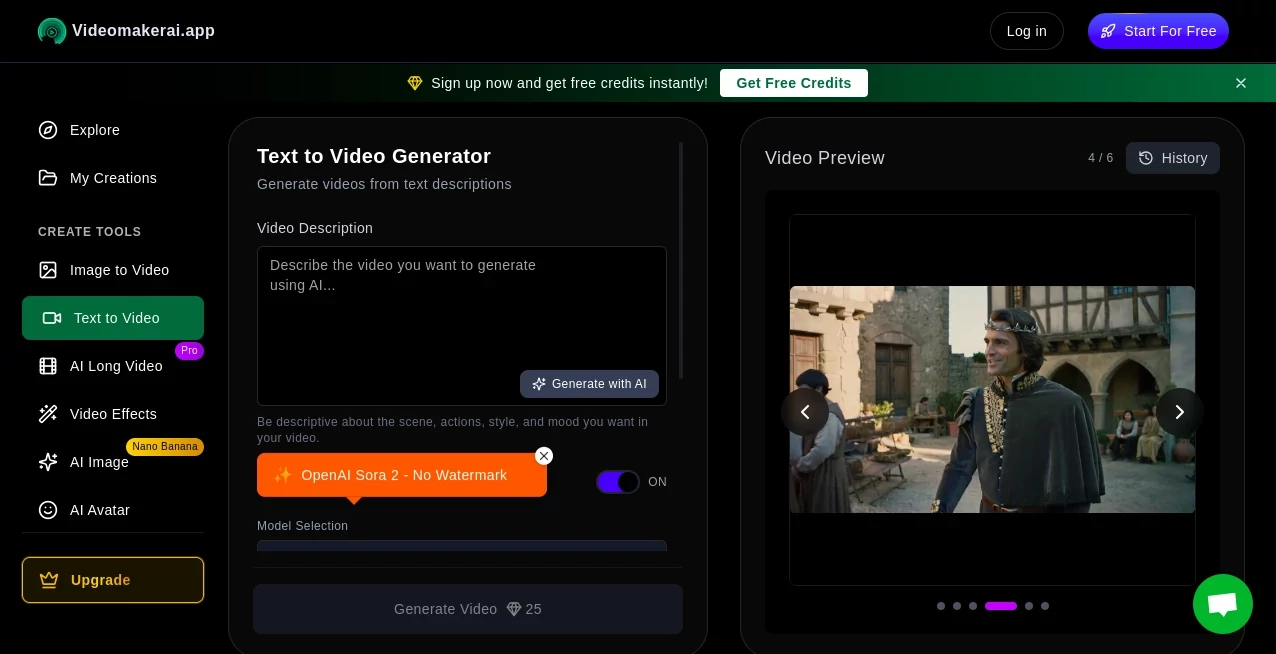This screenshot has height=654, width=1276.
Task: Dismiss the OpenAI Sora 2 banner
Action: pyautogui.click(x=544, y=456)
